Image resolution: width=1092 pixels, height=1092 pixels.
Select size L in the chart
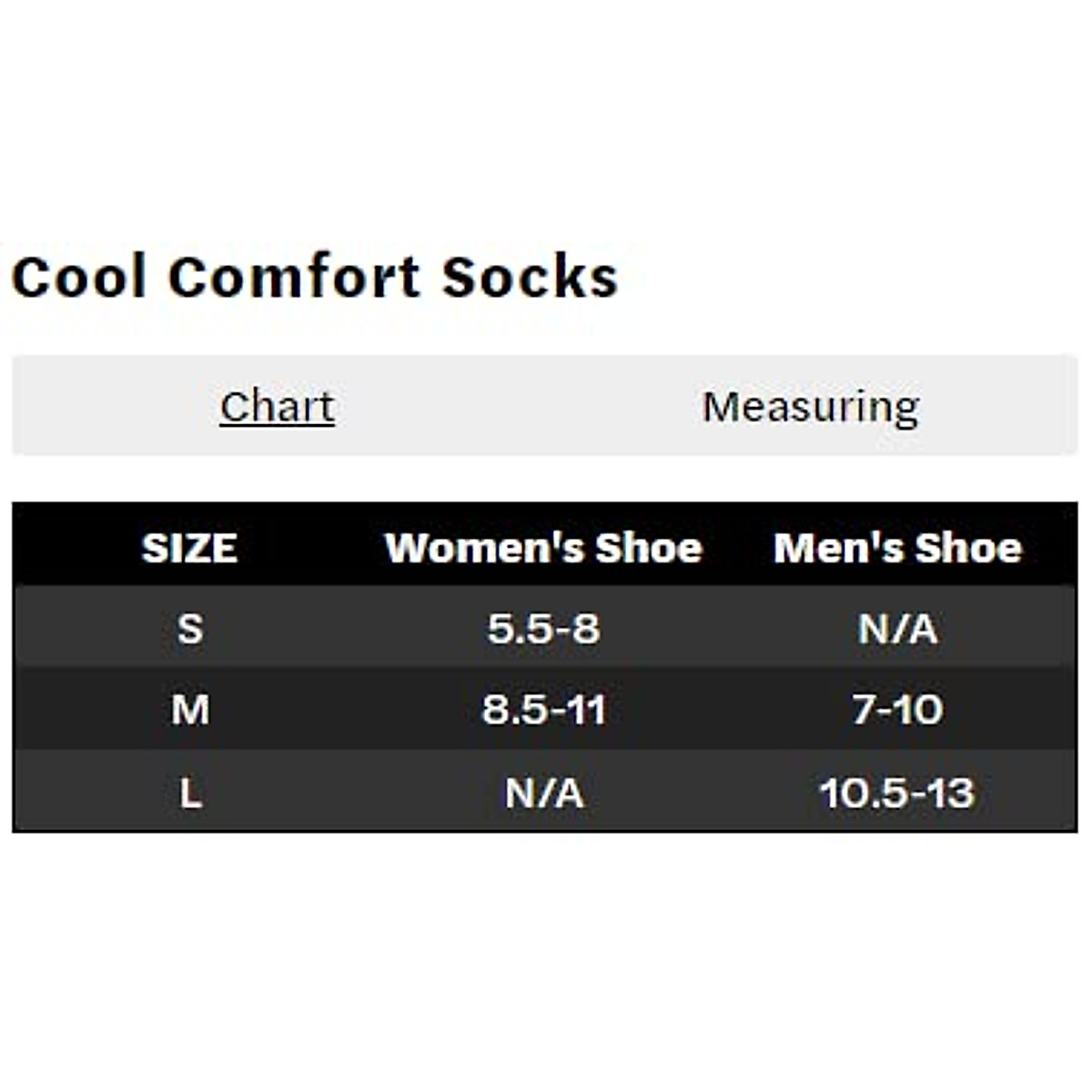tap(189, 793)
